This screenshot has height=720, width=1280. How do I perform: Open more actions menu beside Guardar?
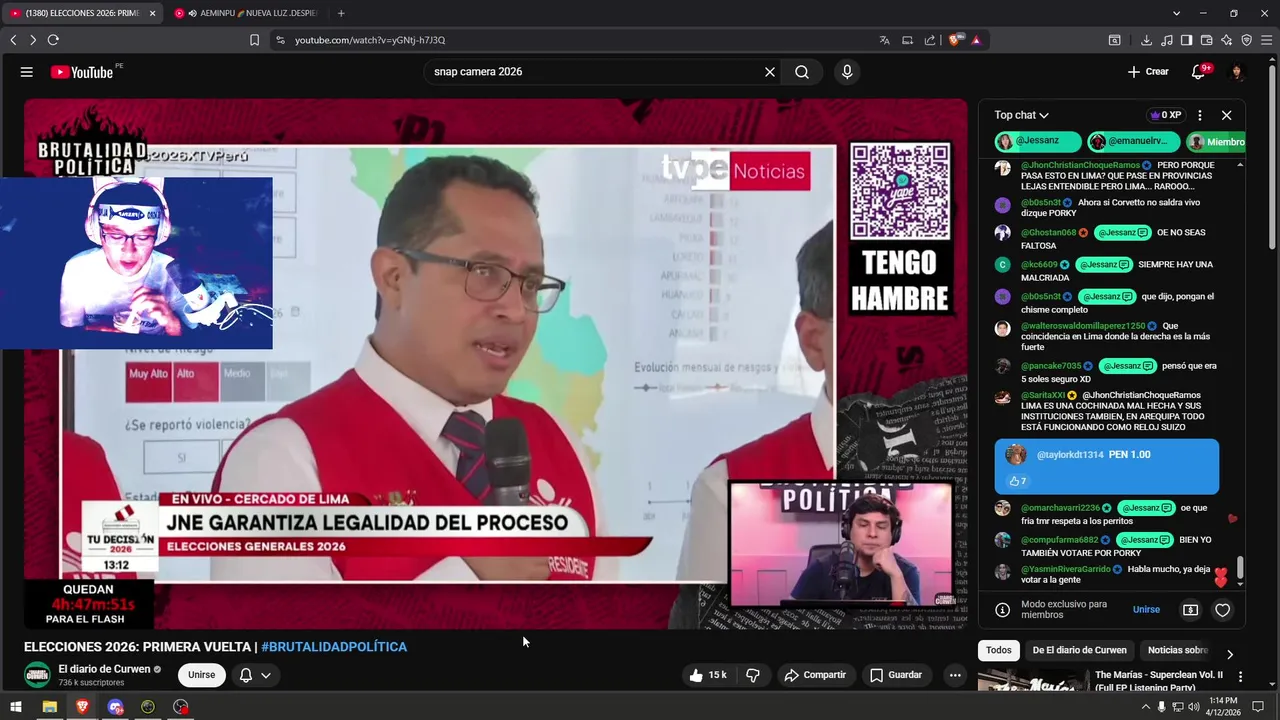955,675
